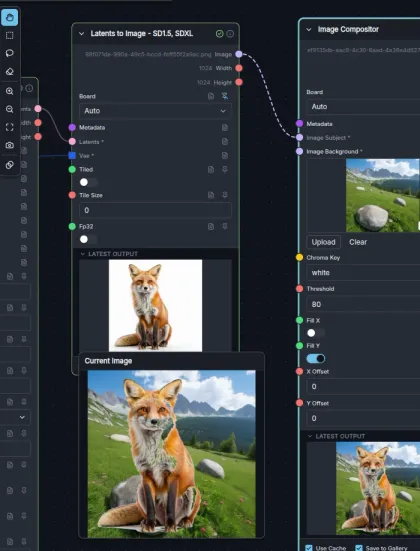Image resolution: width=420 pixels, height=551 pixels.
Task: Click the camera snapshot icon in toolbar
Action: click(x=9, y=145)
